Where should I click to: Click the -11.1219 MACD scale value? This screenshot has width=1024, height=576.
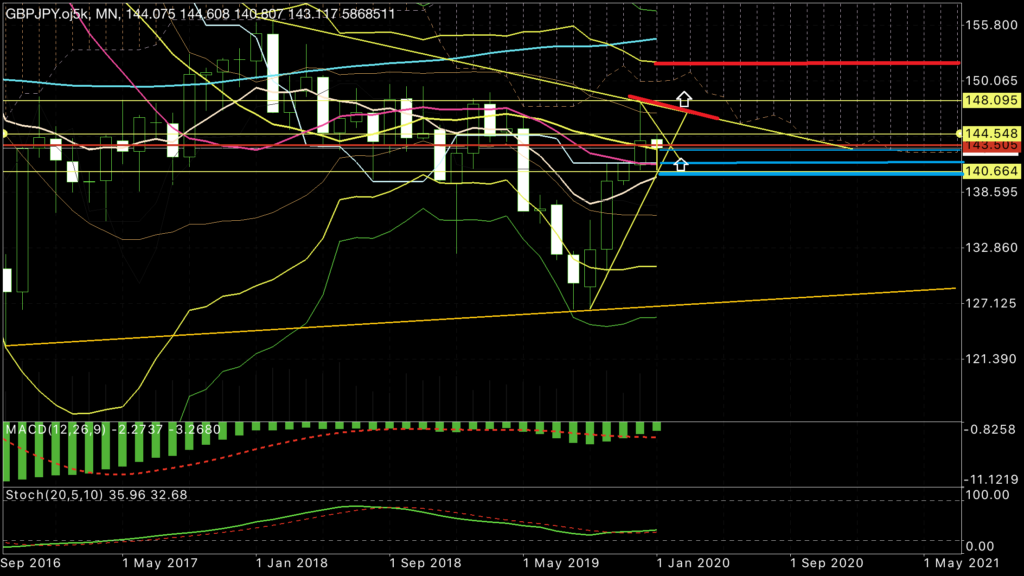click(x=991, y=479)
